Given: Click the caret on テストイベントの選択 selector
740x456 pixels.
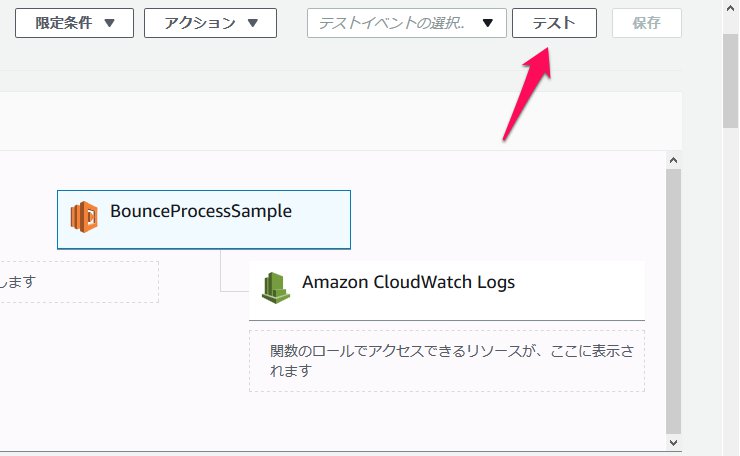Looking at the screenshot, I should [x=487, y=23].
